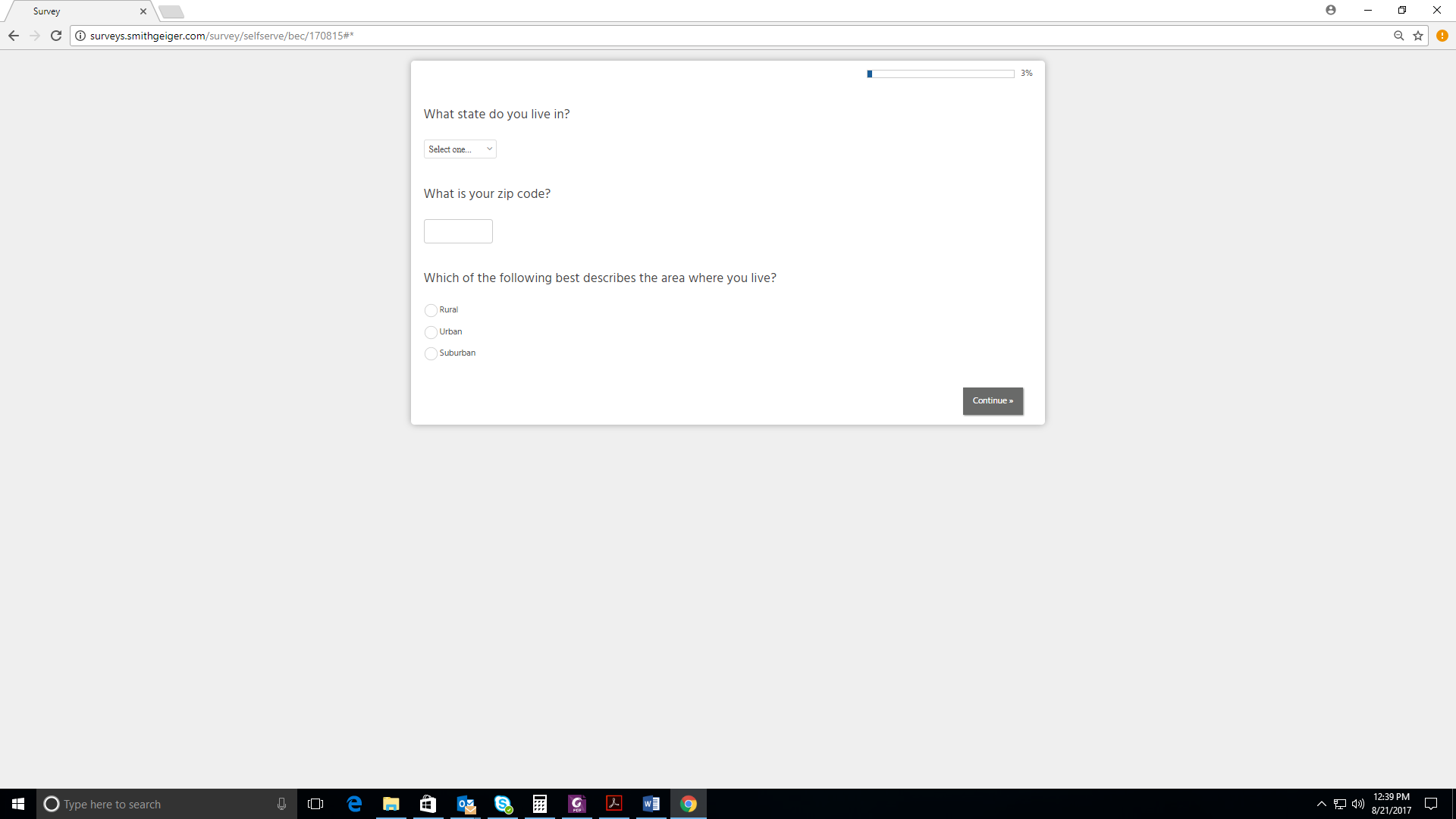Click the zoom magnifier icon in address bar

point(1399,36)
